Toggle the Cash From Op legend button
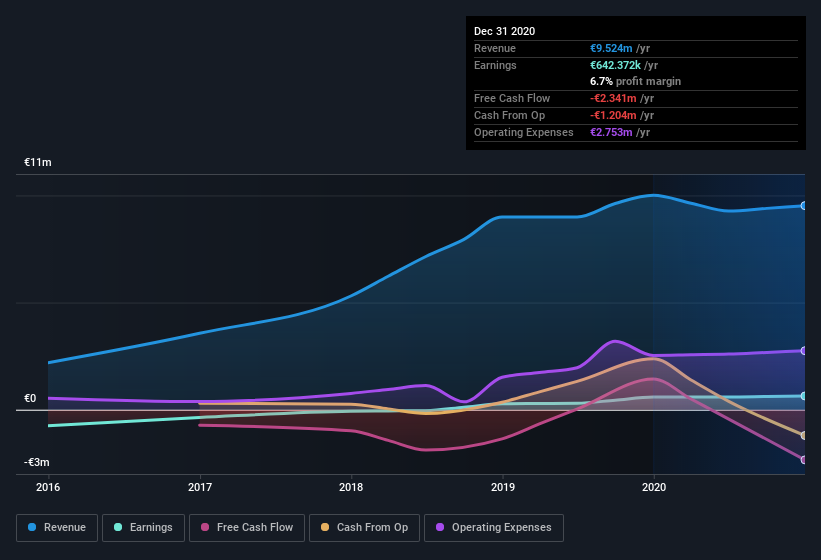 click(364, 528)
